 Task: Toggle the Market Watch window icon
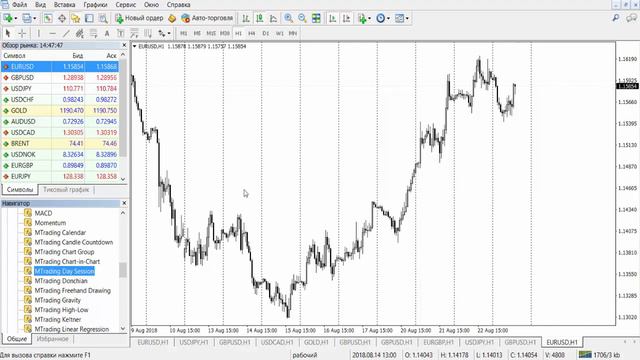point(48,18)
